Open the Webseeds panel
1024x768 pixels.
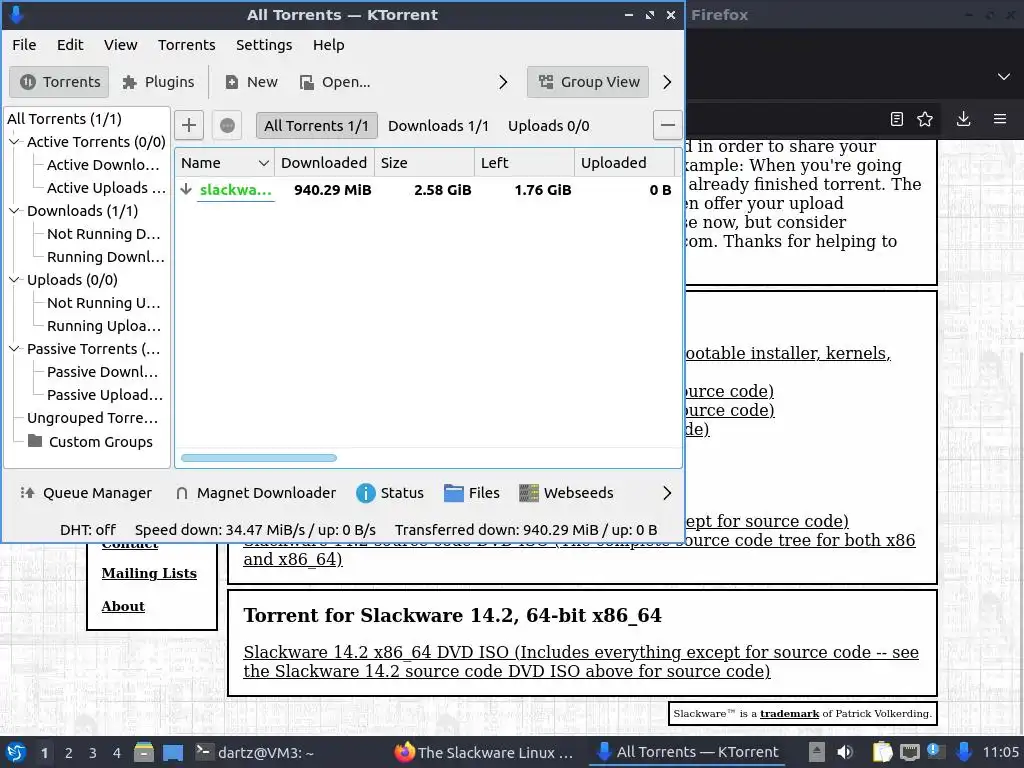(566, 493)
